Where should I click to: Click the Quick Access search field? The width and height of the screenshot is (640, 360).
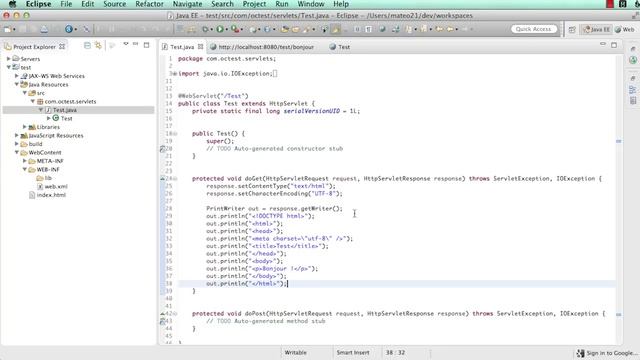[x=533, y=29]
